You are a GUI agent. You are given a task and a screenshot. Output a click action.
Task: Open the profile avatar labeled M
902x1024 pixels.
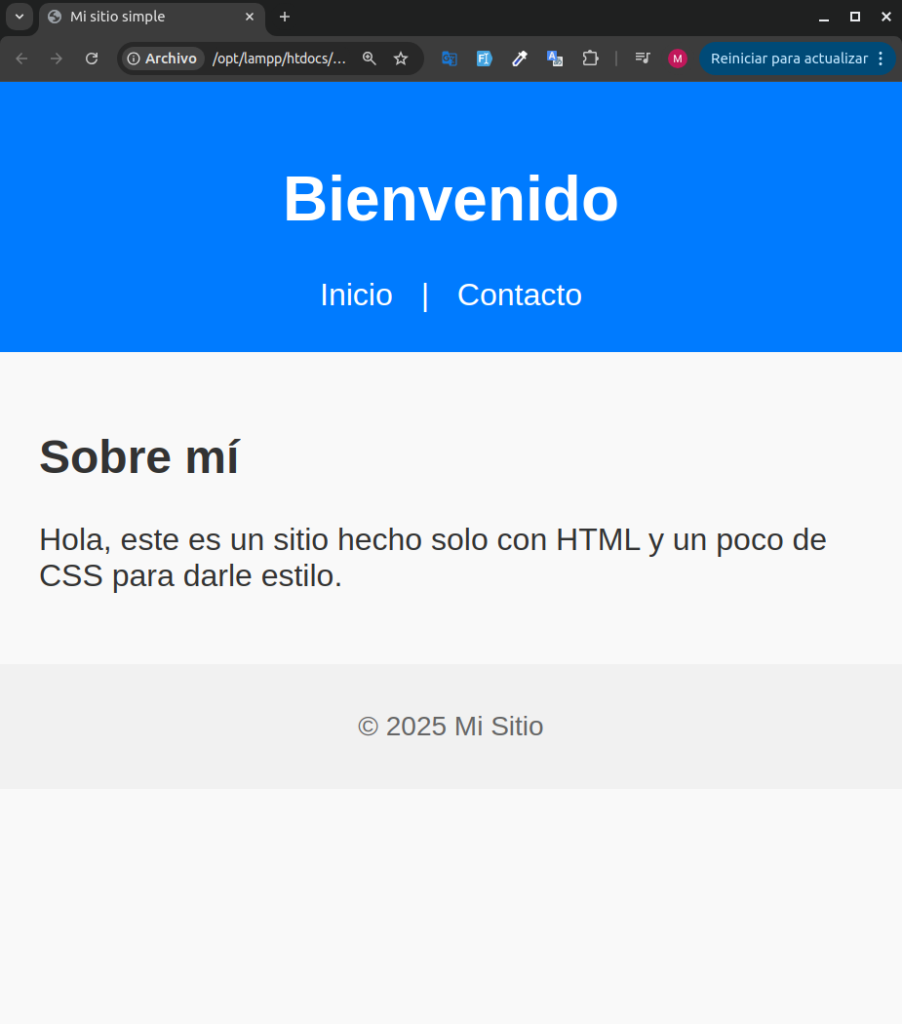[677, 59]
